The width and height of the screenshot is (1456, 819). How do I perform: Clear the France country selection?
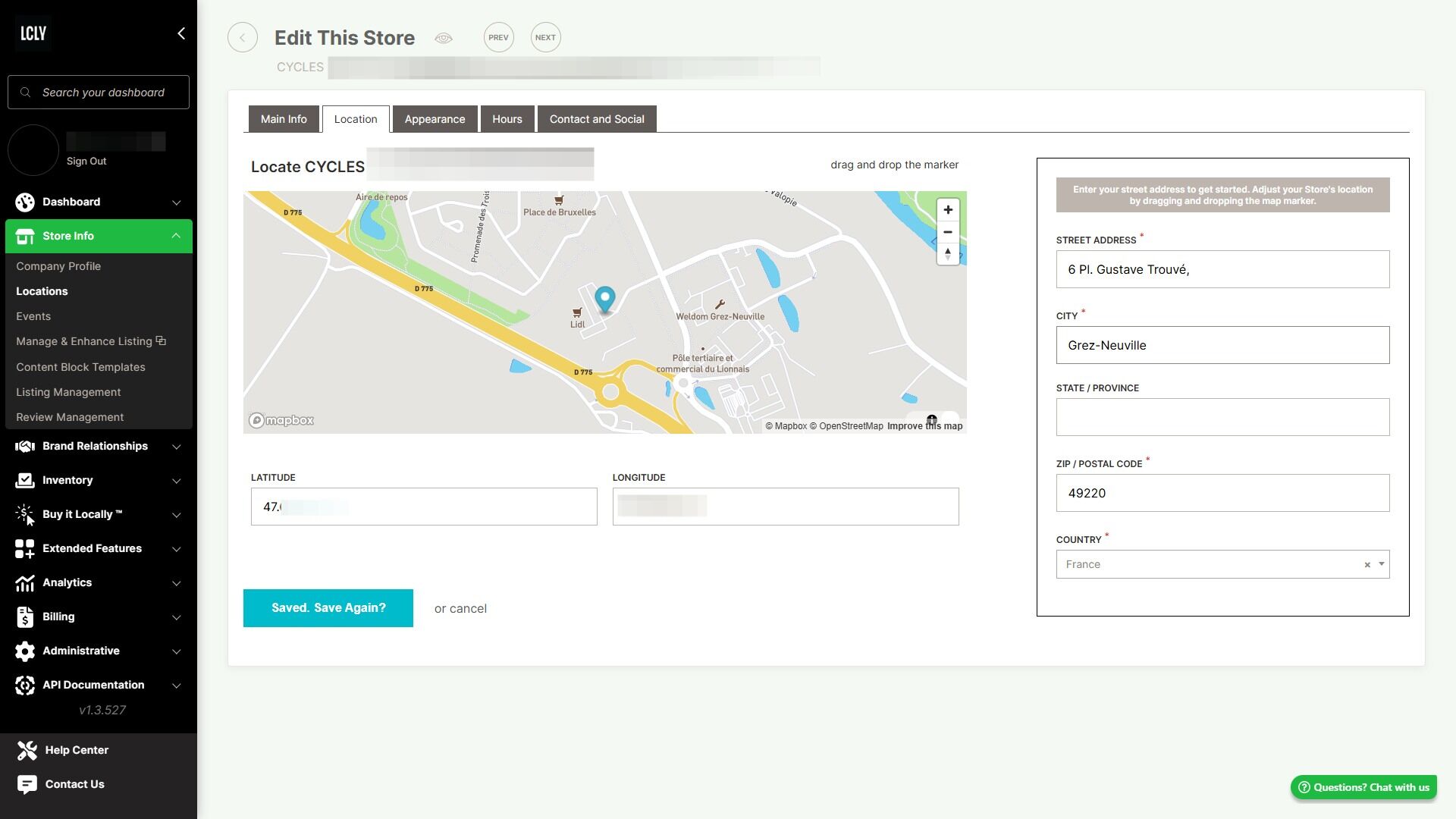tap(1367, 565)
